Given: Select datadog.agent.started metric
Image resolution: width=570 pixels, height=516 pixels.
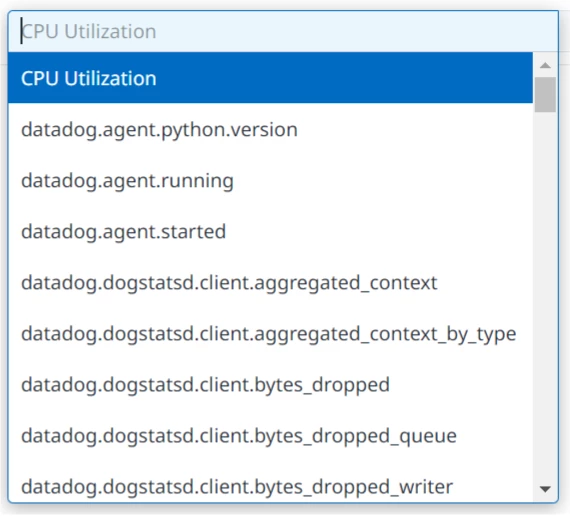Looking at the screenshot, I should 270,231.
